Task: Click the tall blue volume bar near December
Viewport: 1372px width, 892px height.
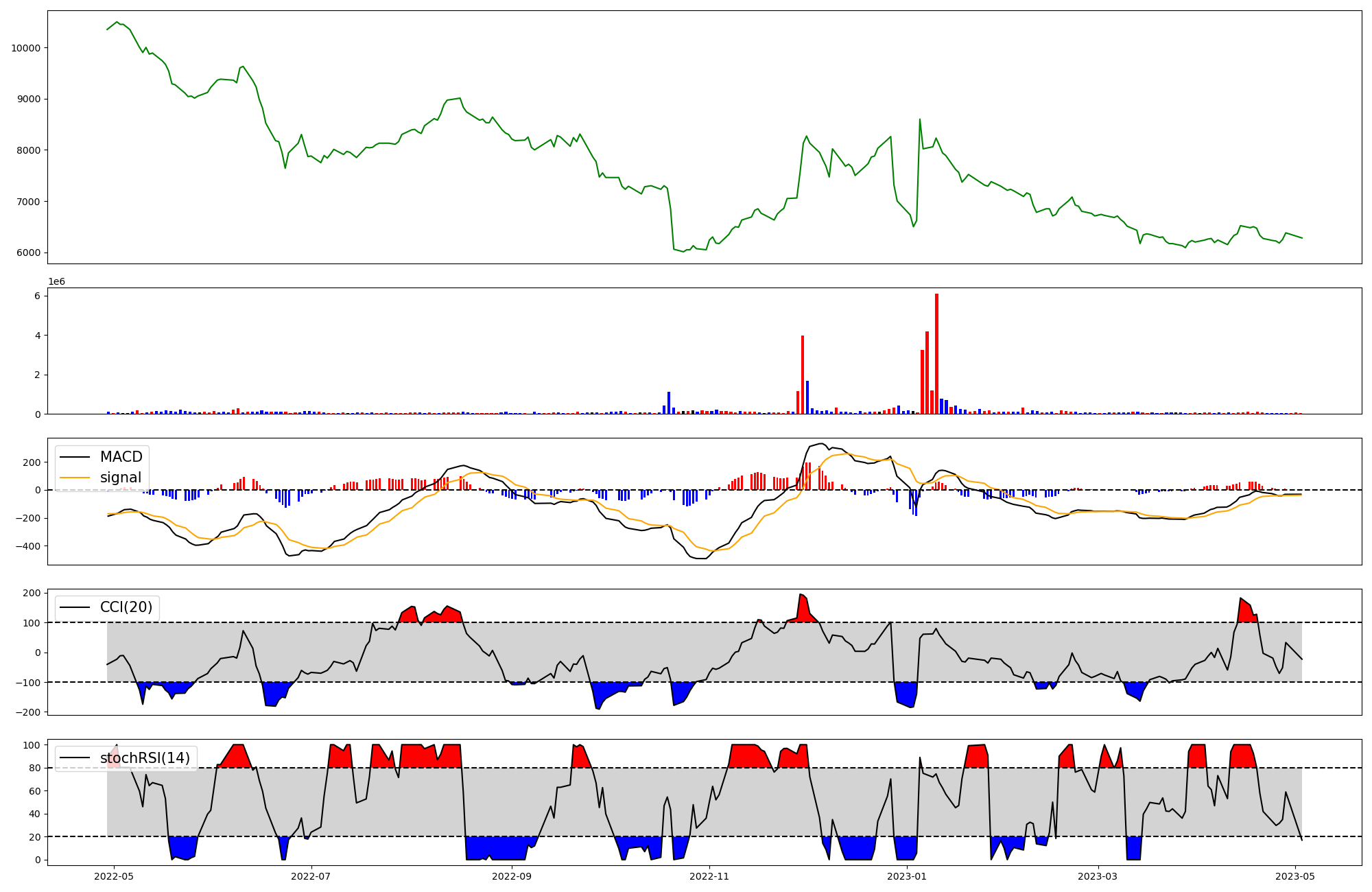Action: 807,397
